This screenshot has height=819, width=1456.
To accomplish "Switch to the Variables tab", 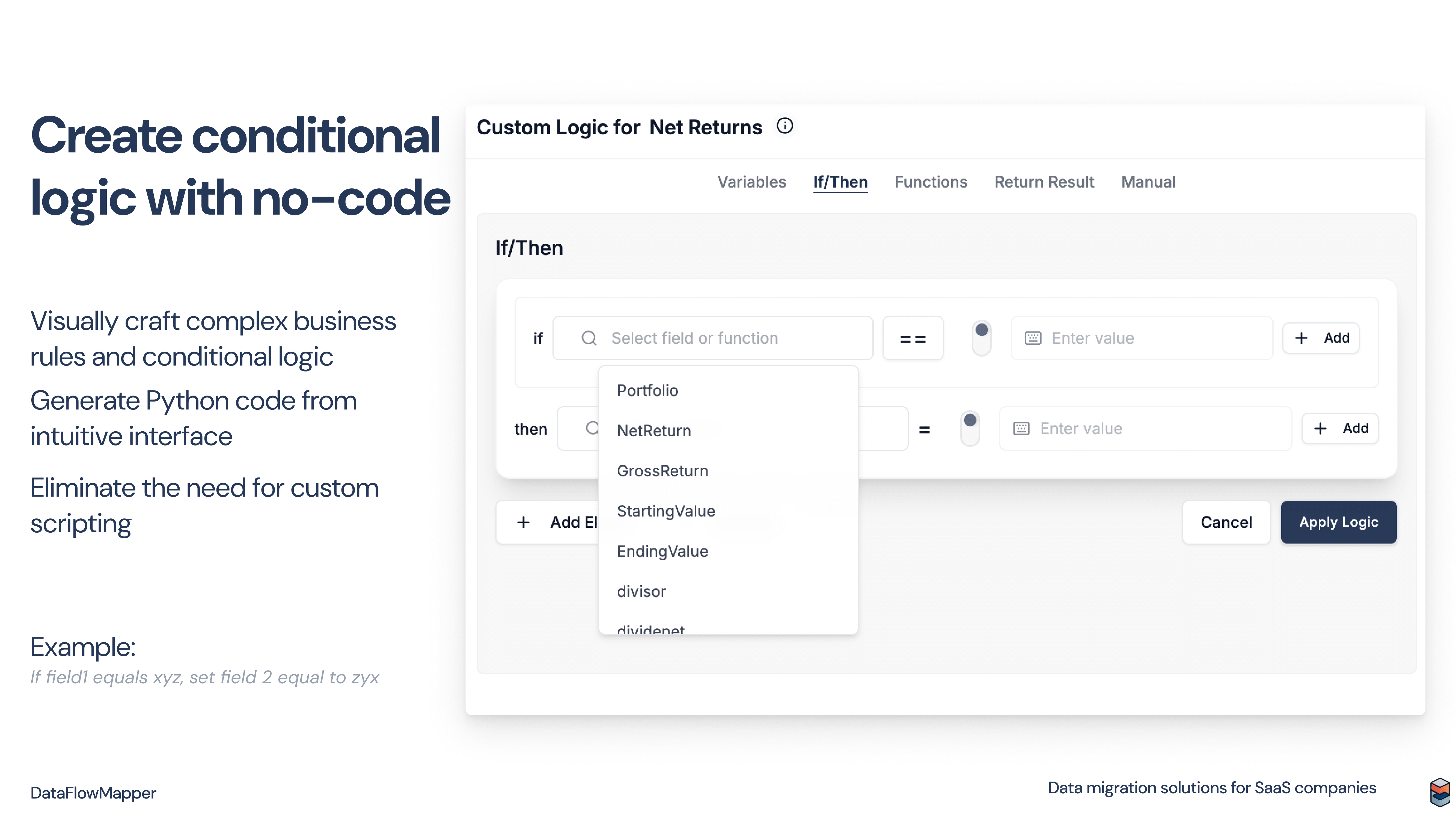I will (752, 182).
